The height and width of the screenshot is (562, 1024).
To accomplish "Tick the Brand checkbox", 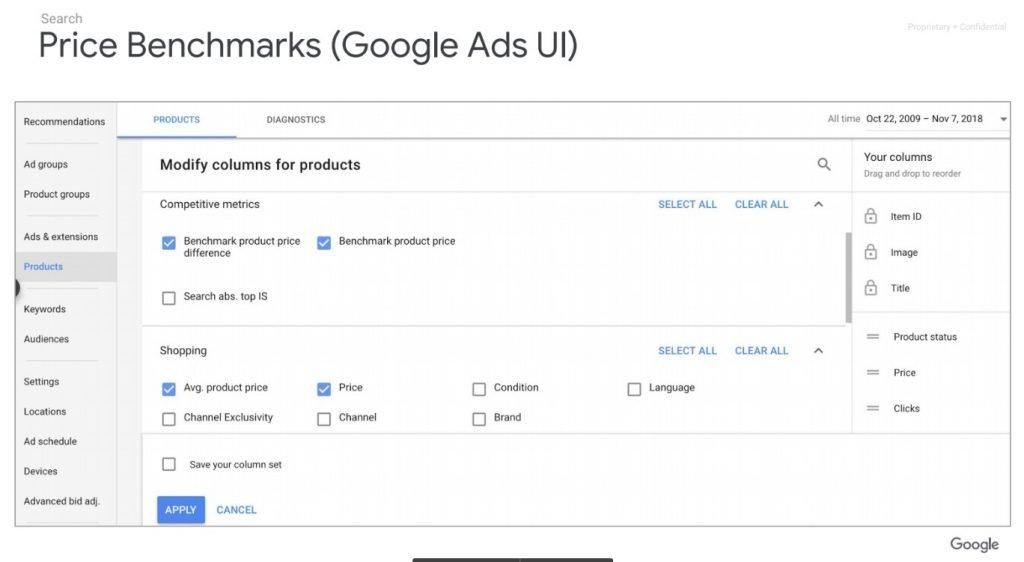I will point(479,418).
